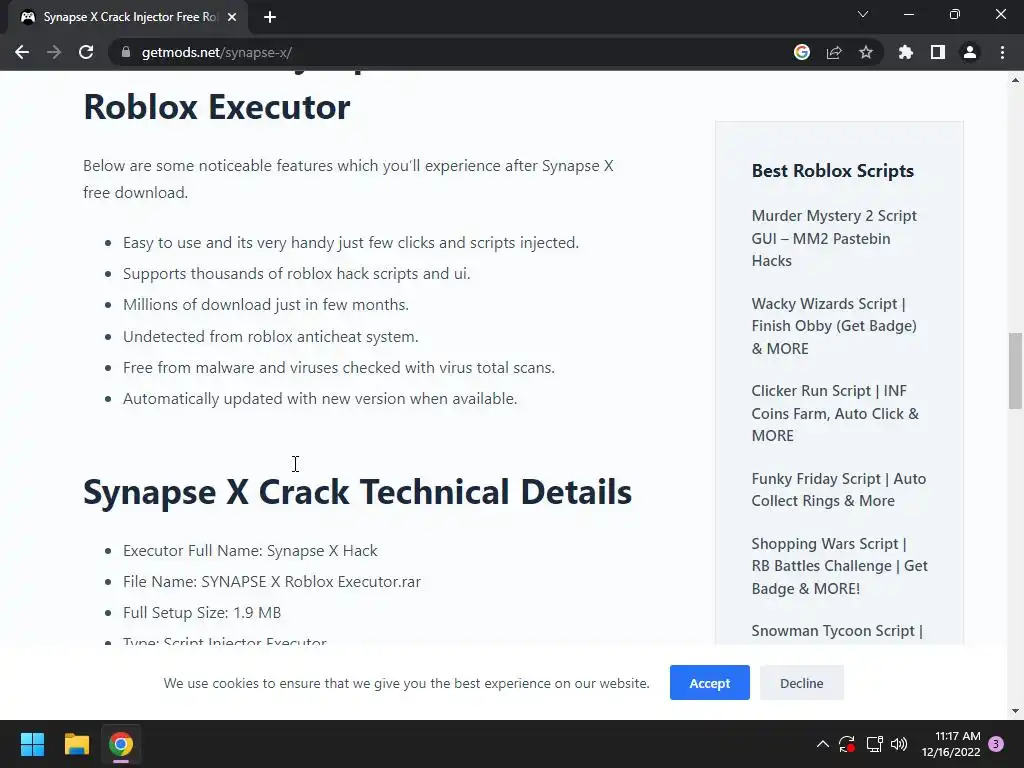Click the Google icon in address bar
The height and width of the screenshot is (768, 1024).
(x=801, y=52)
